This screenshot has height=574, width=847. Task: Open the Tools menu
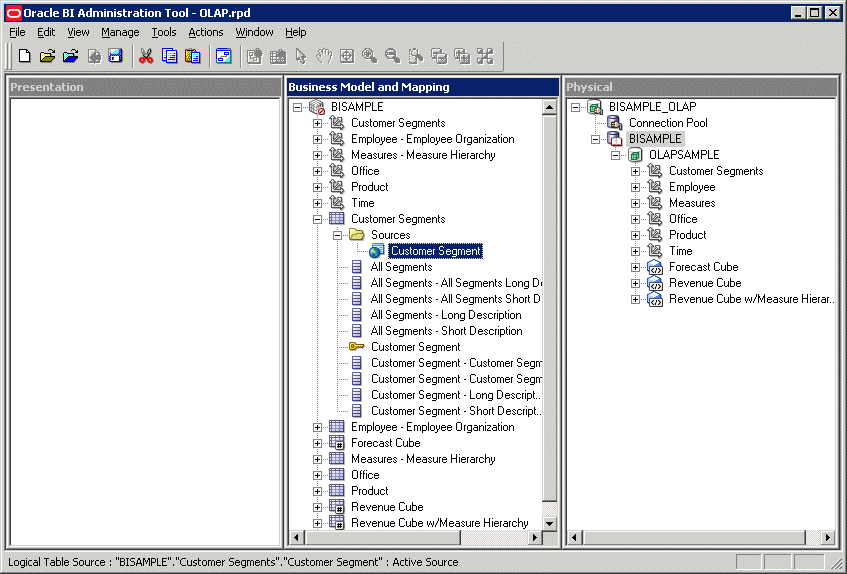click(164, 32)
